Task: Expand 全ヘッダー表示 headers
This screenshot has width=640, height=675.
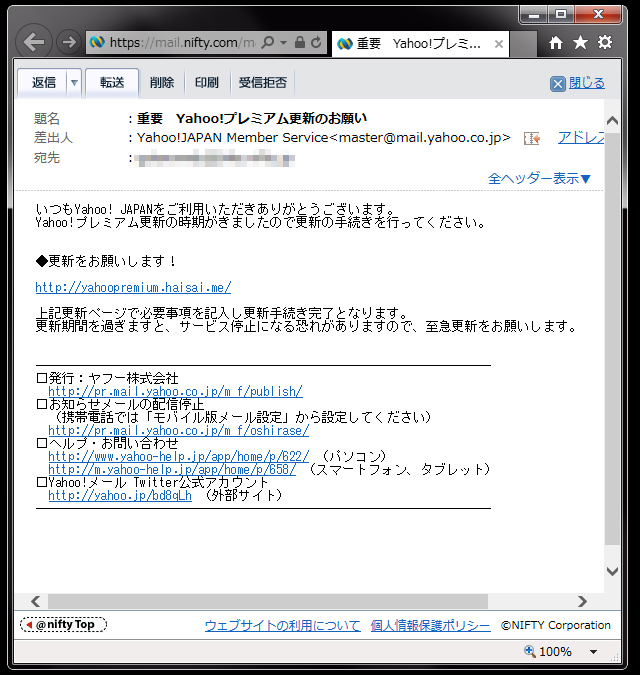Action: coord(539,178)
